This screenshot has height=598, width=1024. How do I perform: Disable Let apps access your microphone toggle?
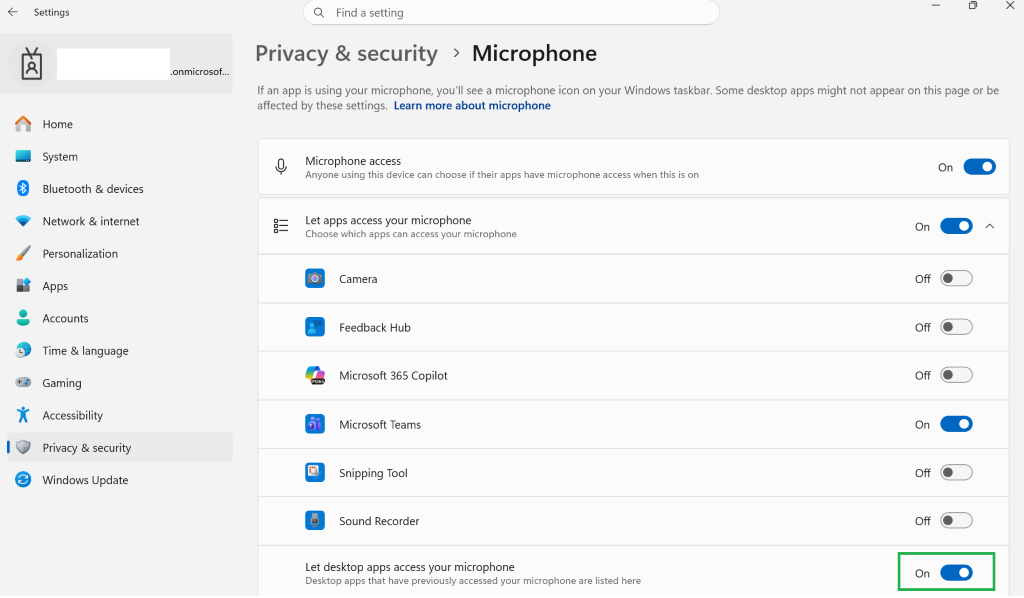(x=956, y=226)
